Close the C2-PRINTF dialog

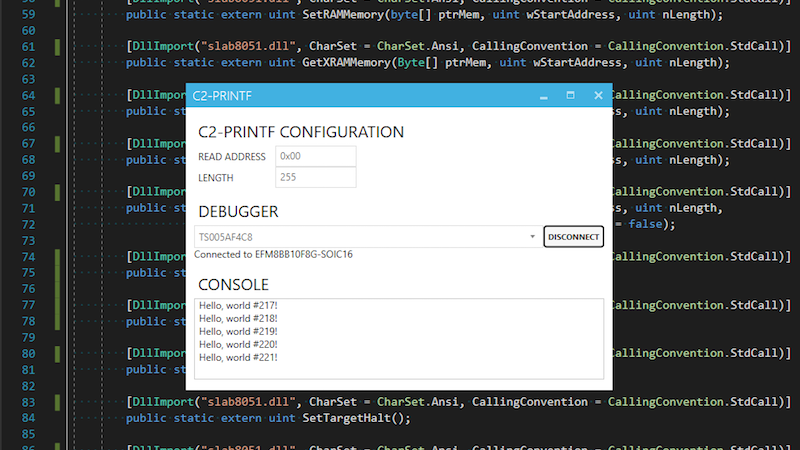click(598, 96)
